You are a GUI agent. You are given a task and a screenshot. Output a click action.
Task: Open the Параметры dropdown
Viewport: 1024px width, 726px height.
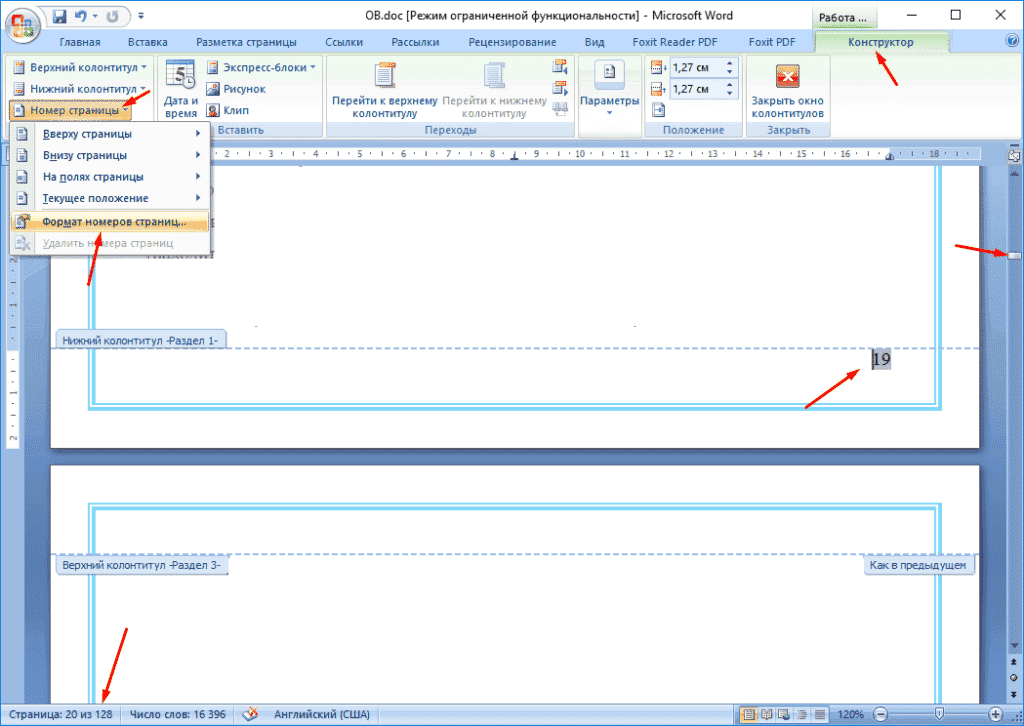click(609, 89)
